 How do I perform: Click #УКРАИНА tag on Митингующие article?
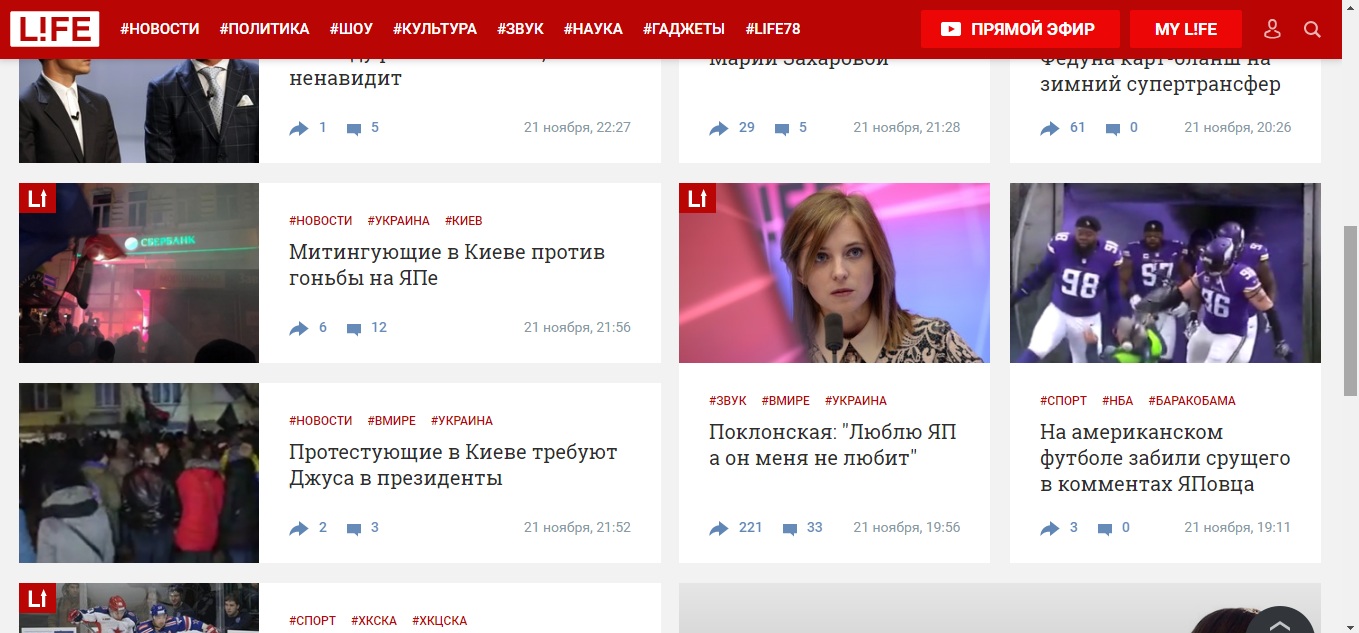pos(398,221)
